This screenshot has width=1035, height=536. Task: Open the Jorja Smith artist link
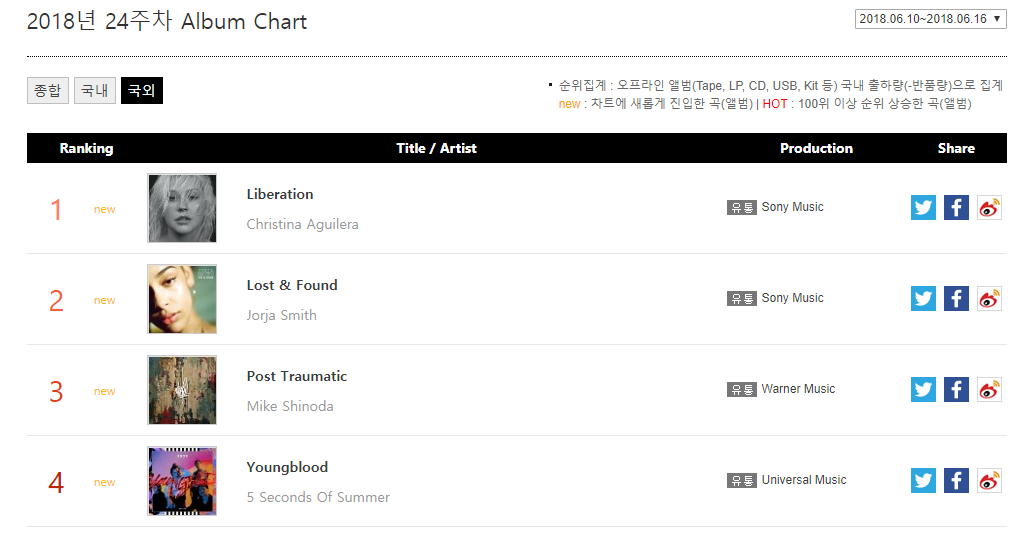[282, 315]
